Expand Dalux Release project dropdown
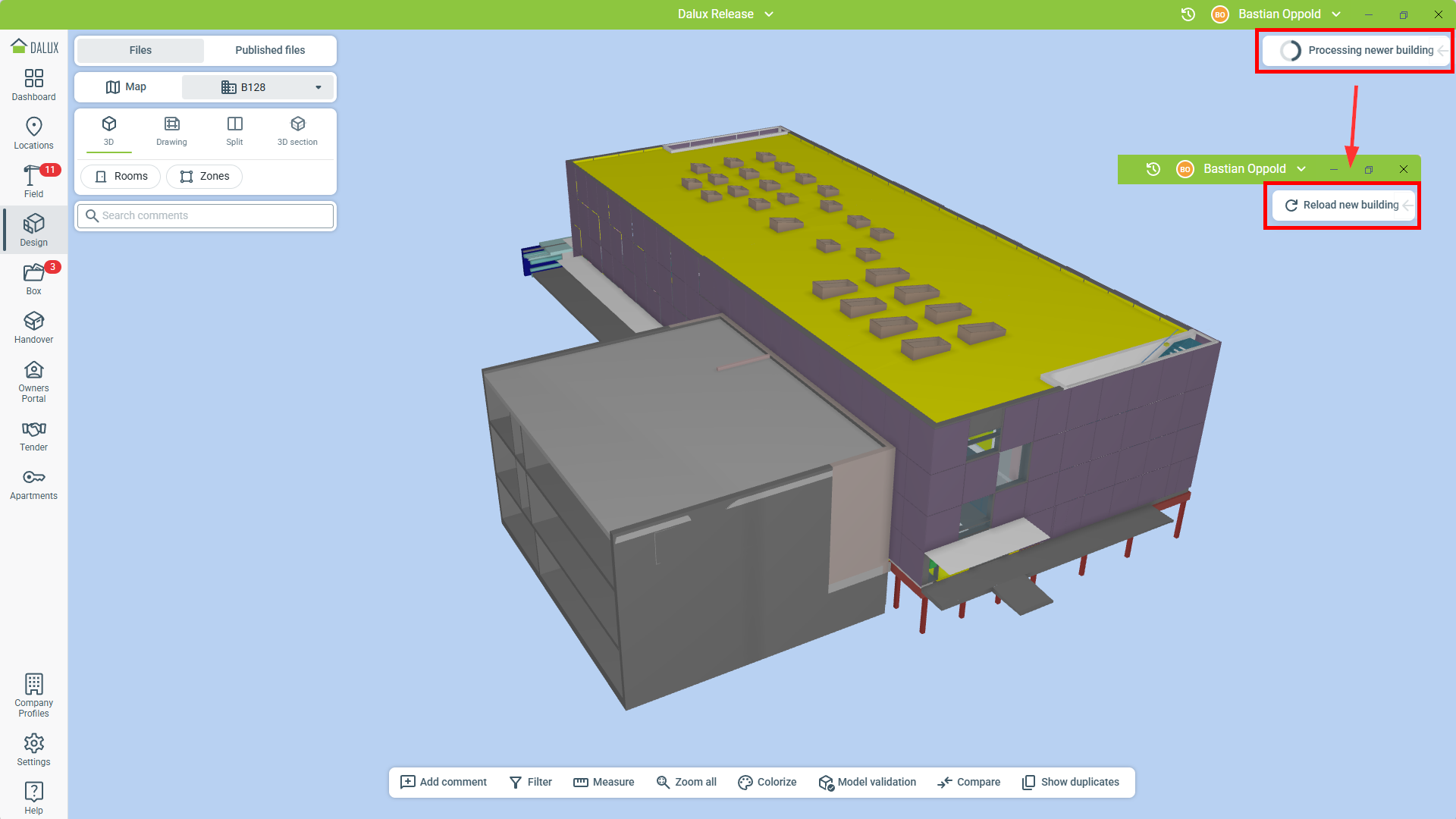Screen dimensions: 1456x819 click(x=769, y=14)
